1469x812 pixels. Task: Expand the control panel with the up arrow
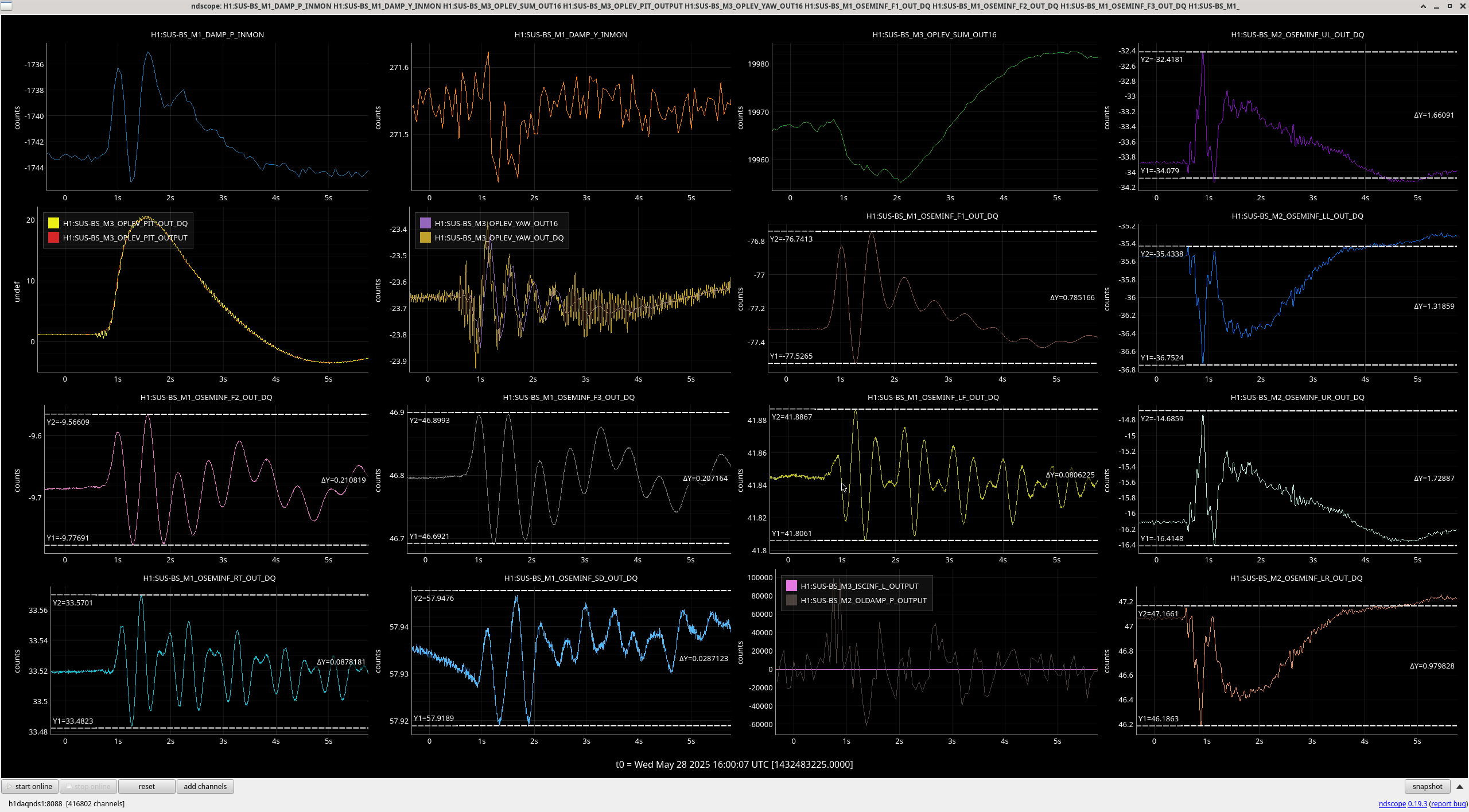point(1460,787)
